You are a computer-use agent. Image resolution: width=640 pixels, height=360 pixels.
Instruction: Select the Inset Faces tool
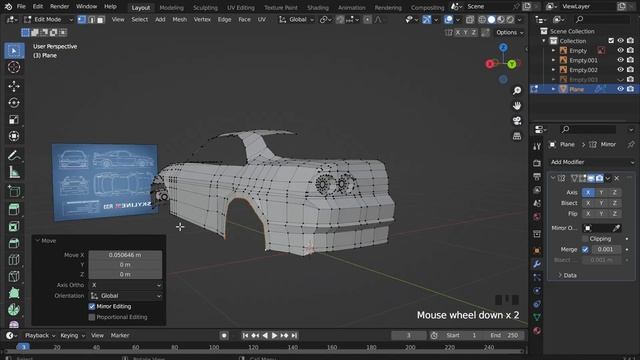point(14,227)
